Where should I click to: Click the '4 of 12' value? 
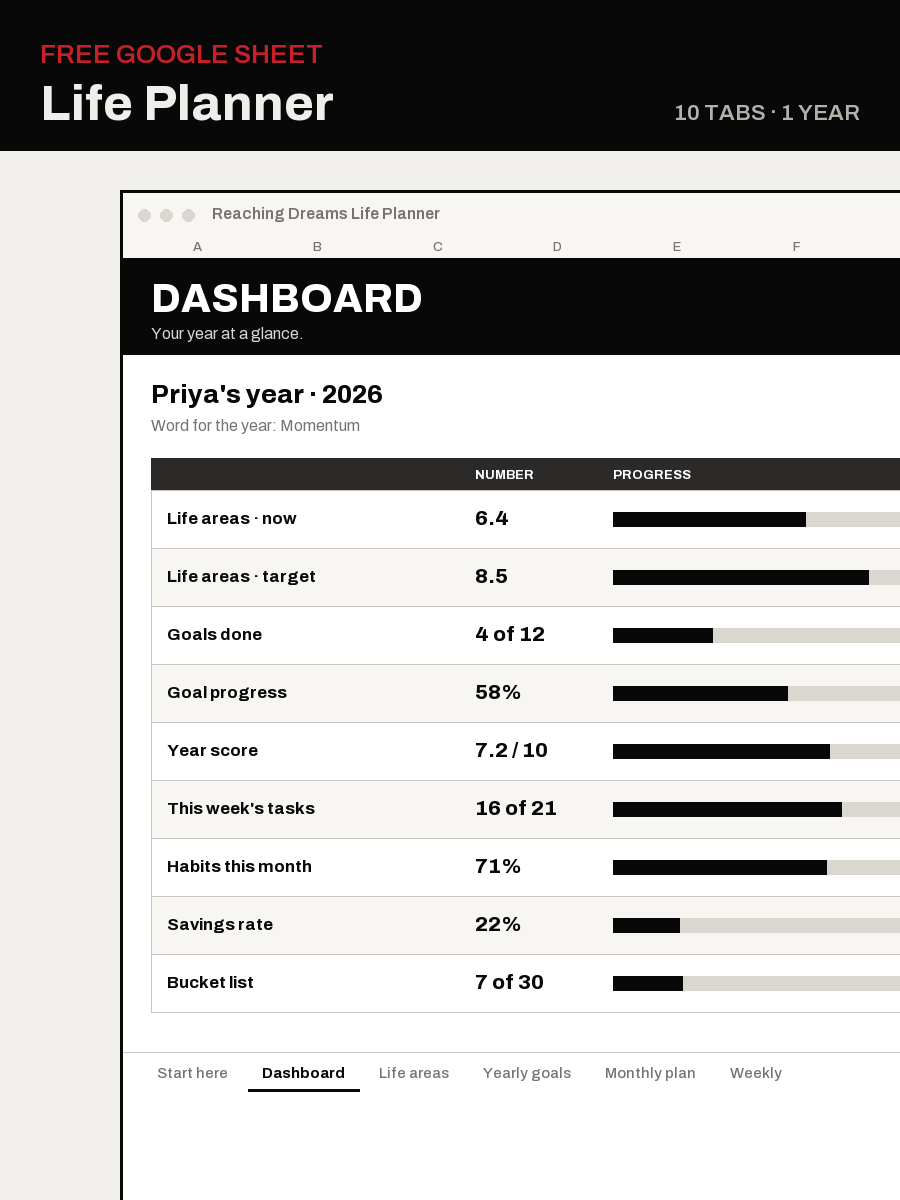point(510,635)
